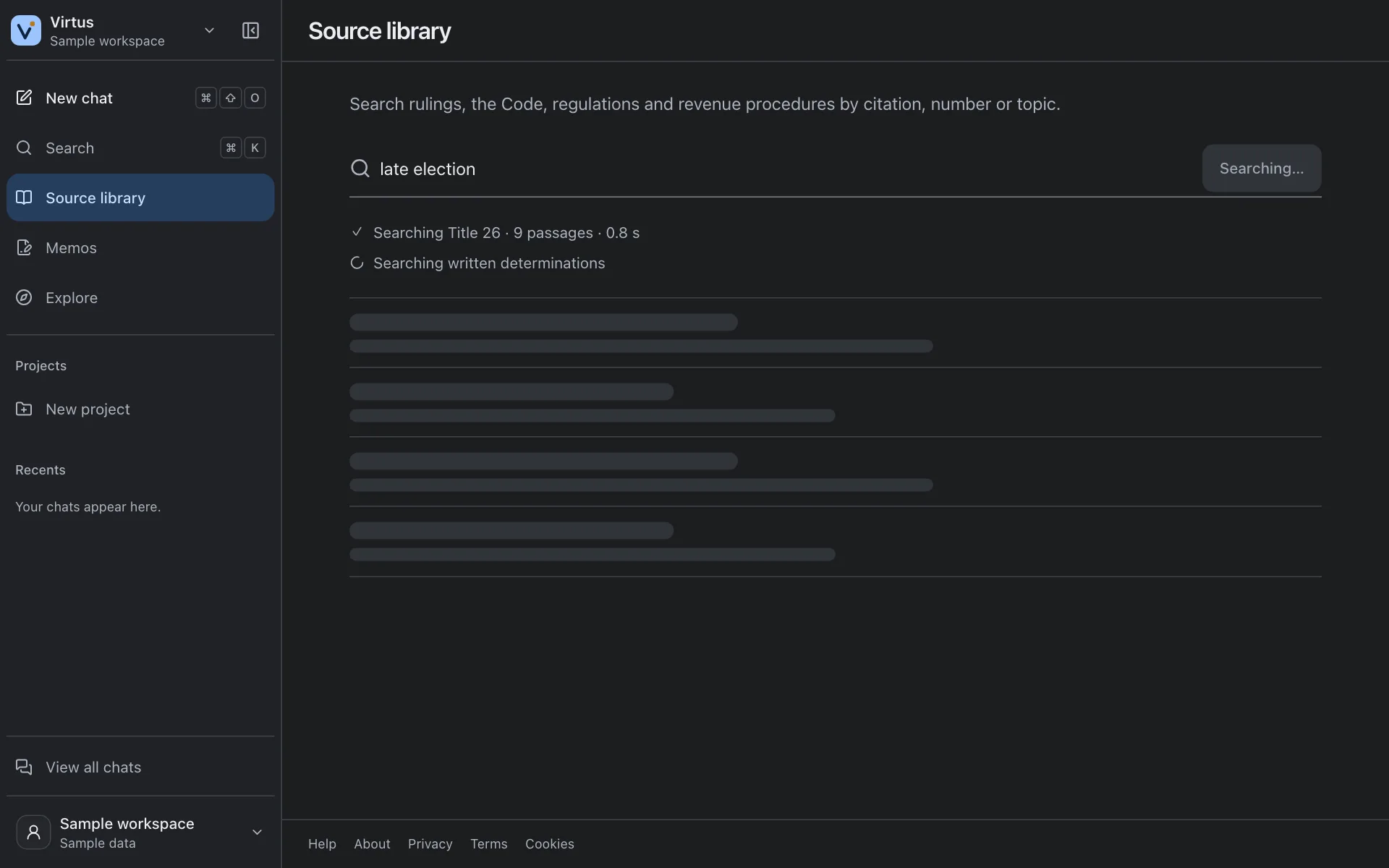The width and height of the screenshot is (1389, 868).
Task: Create a New project
Action: (x=140, y=409)
